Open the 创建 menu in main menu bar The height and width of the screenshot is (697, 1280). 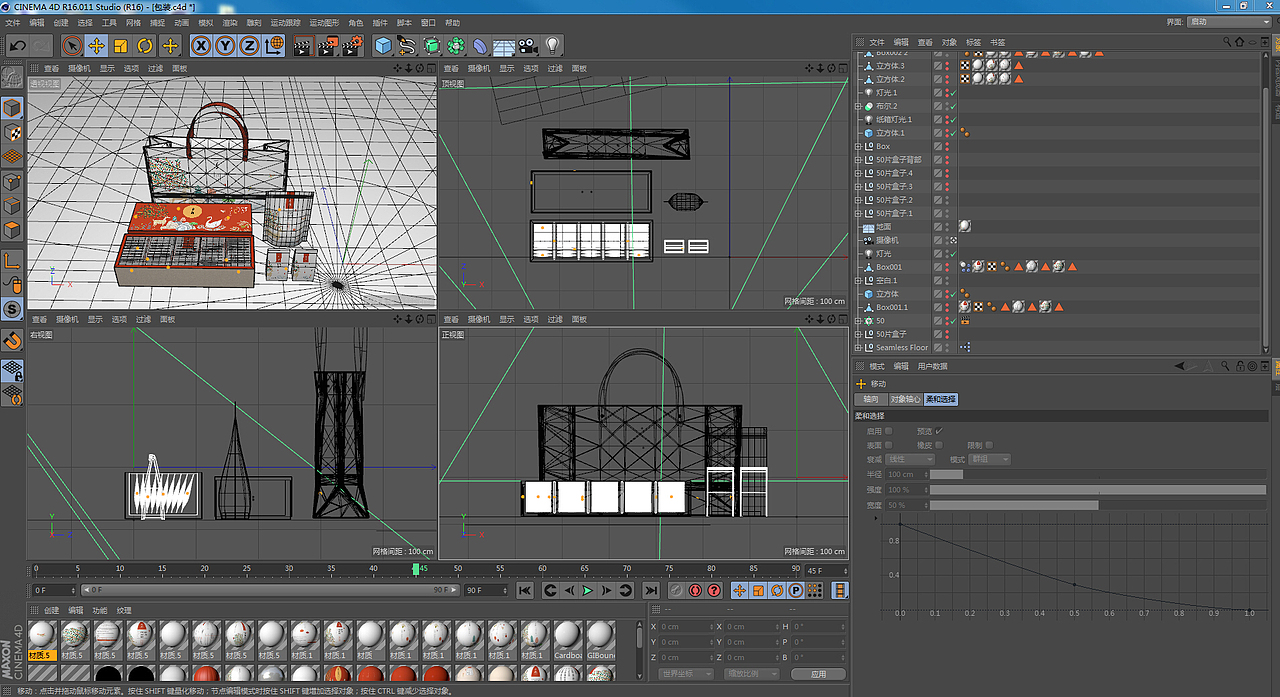61,22
